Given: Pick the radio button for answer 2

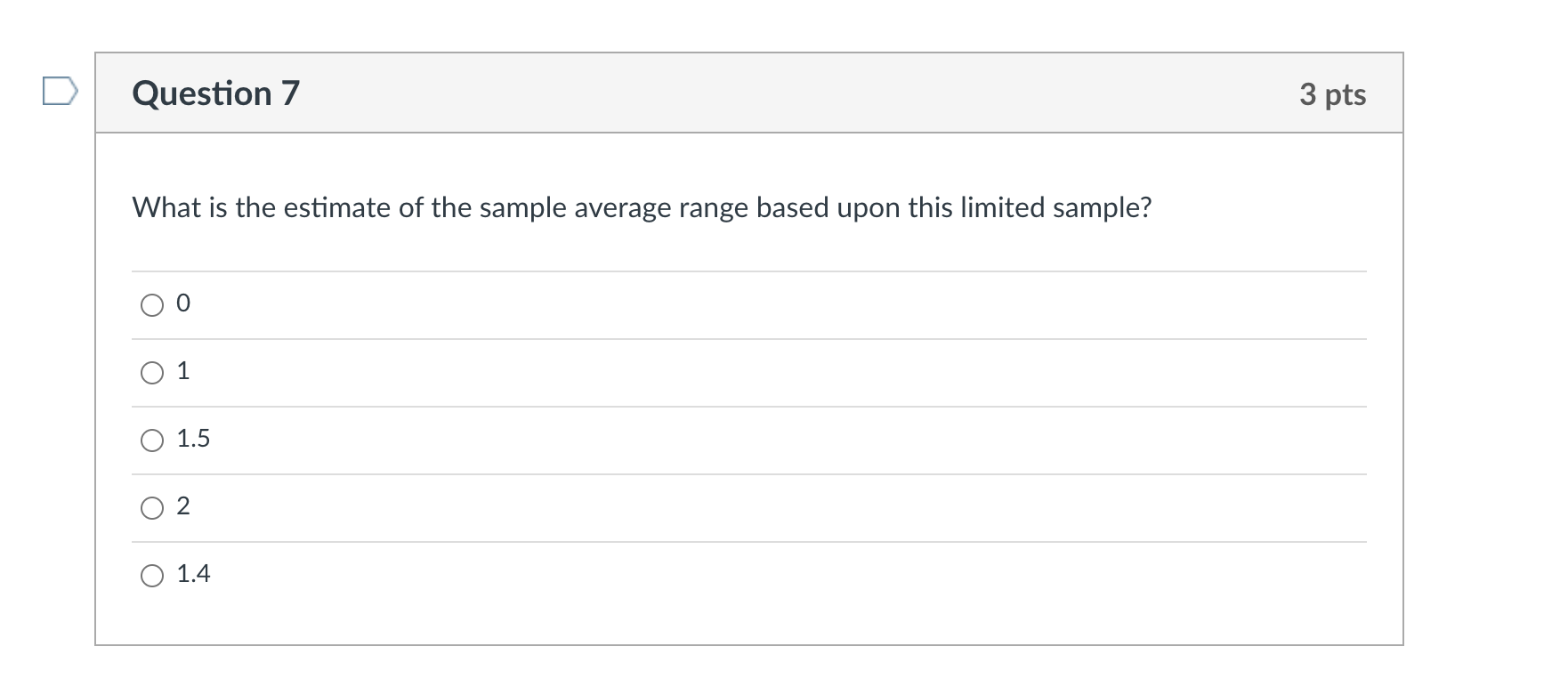Looking at the screenshot, I should 152,508.
